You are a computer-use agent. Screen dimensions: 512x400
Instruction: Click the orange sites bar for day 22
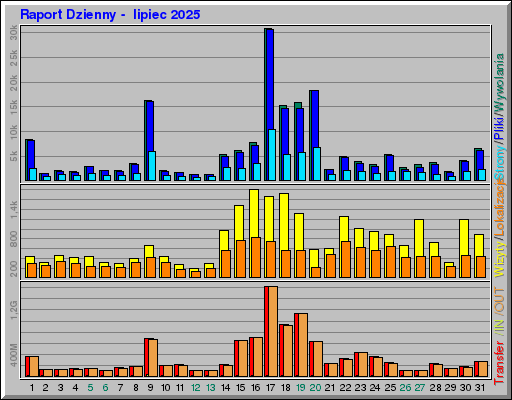pos(346,259)
